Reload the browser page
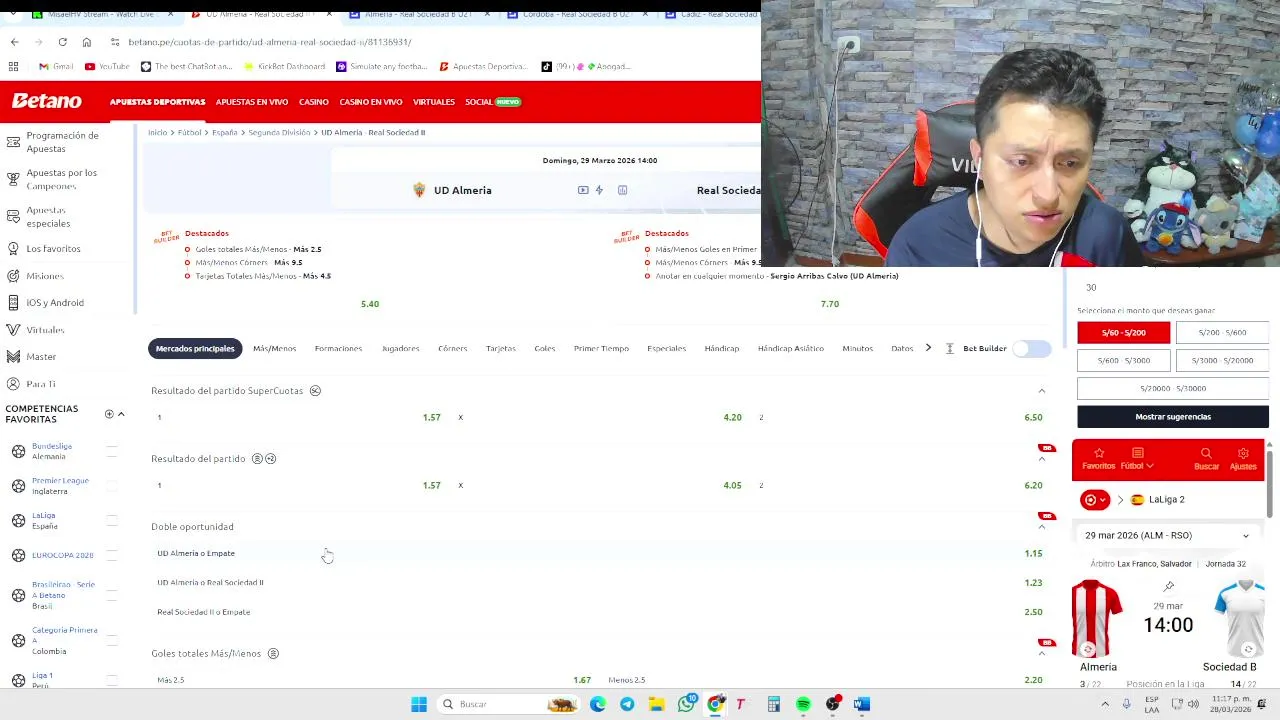Viewport: 1280px width, 720px height. point(62,42)
